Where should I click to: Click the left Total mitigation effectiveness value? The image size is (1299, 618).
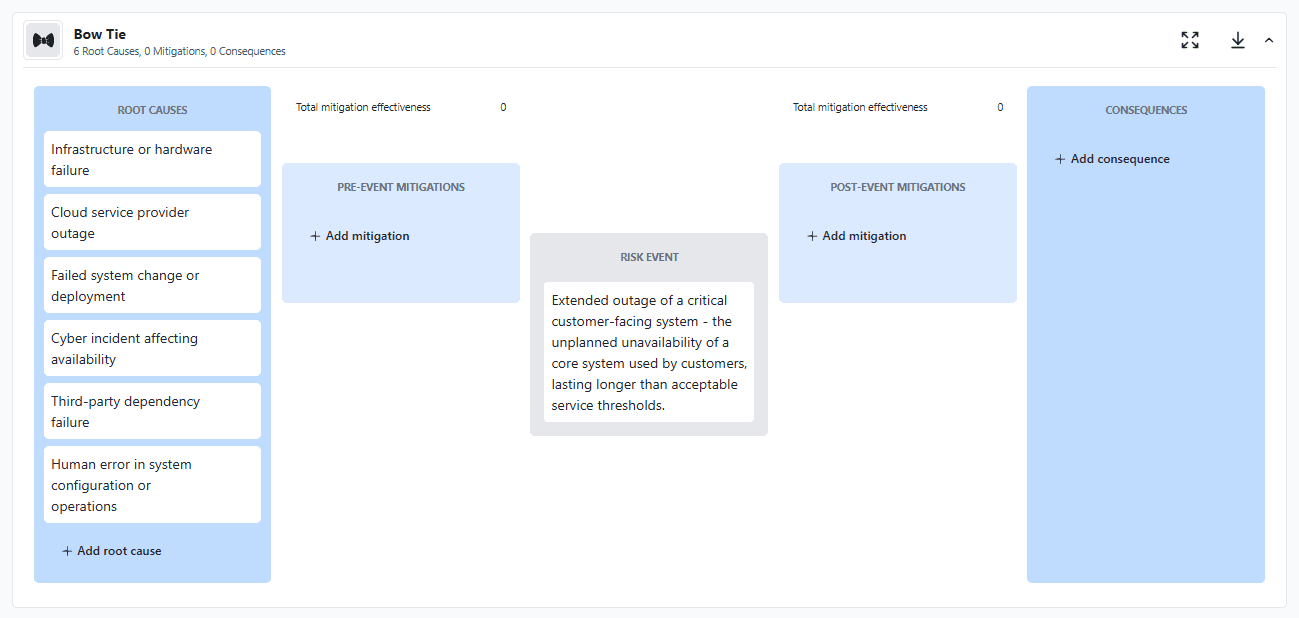click(x=503, y=107)
